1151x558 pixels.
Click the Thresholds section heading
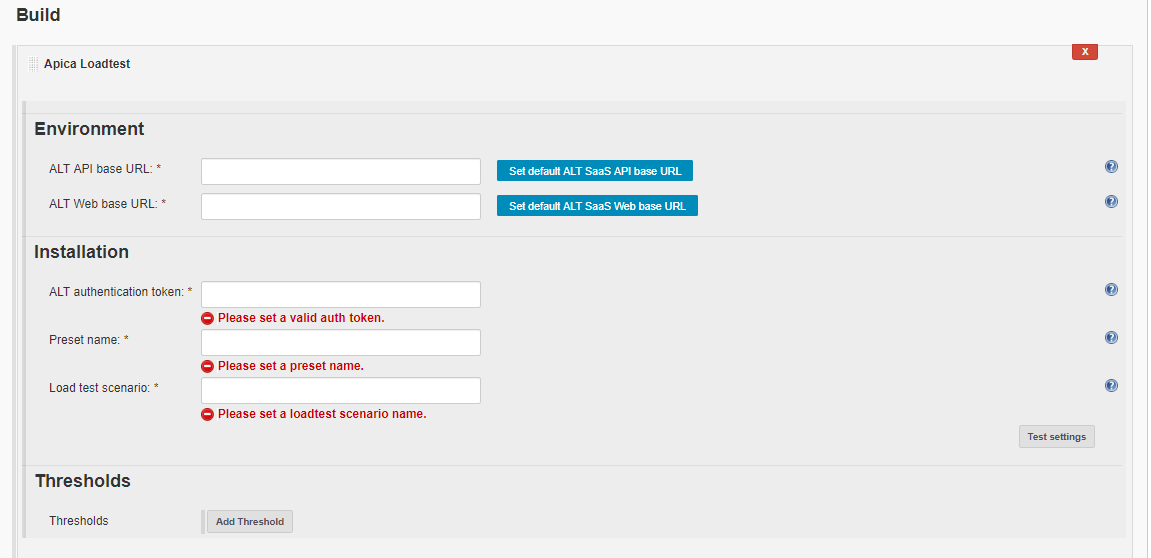(x=83, y=481)
